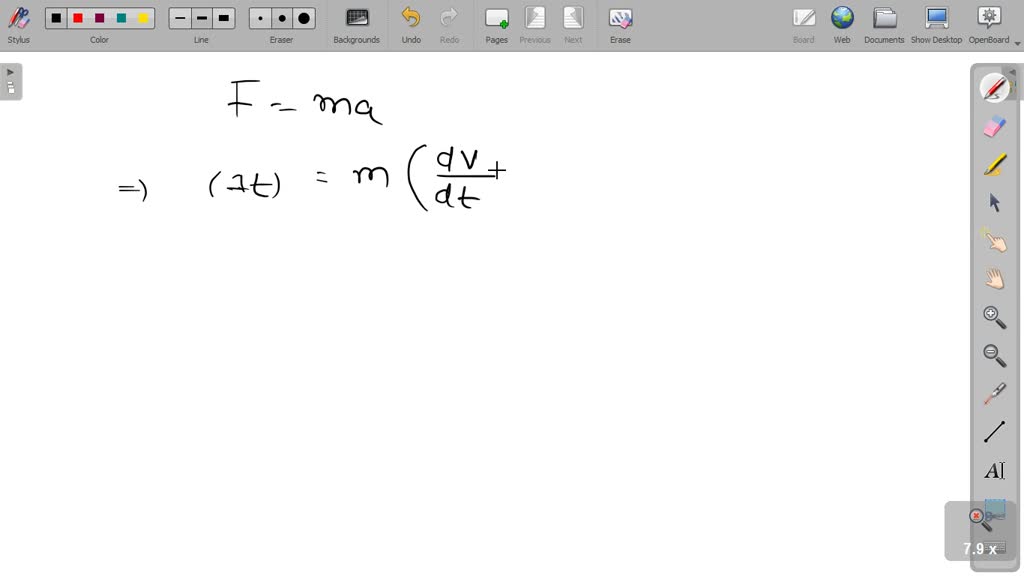This screenshot has height=576, width=1024.
Task: Select the Eraser tool in the right sidebar
Action: click(993, 126)
